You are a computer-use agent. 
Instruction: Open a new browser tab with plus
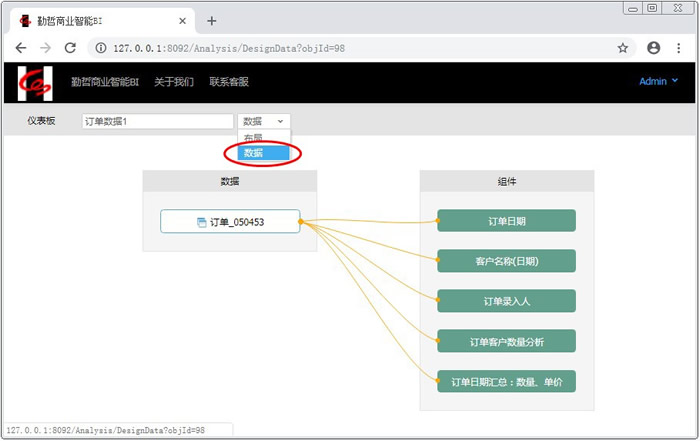click(x=211, y=20)
